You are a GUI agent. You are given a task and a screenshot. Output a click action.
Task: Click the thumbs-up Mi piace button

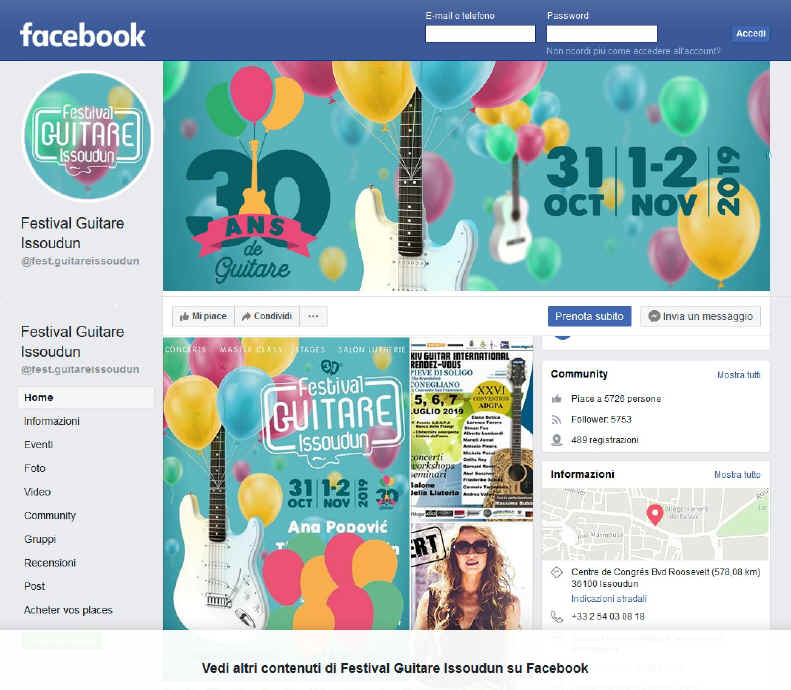203,316
